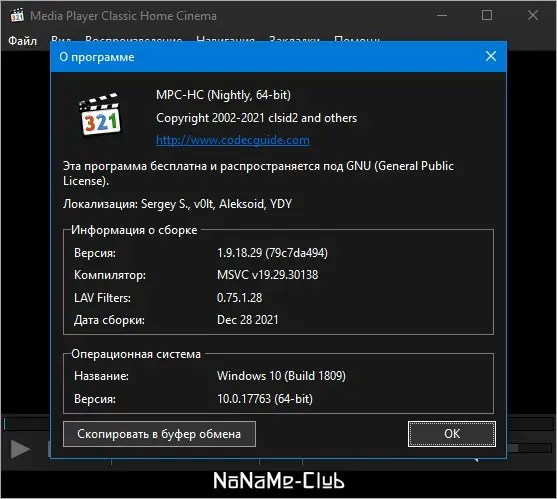This screenshot has height=499, width=557.
Task: Click the GNU General Public License text
Action: click(x=258, y=173)
